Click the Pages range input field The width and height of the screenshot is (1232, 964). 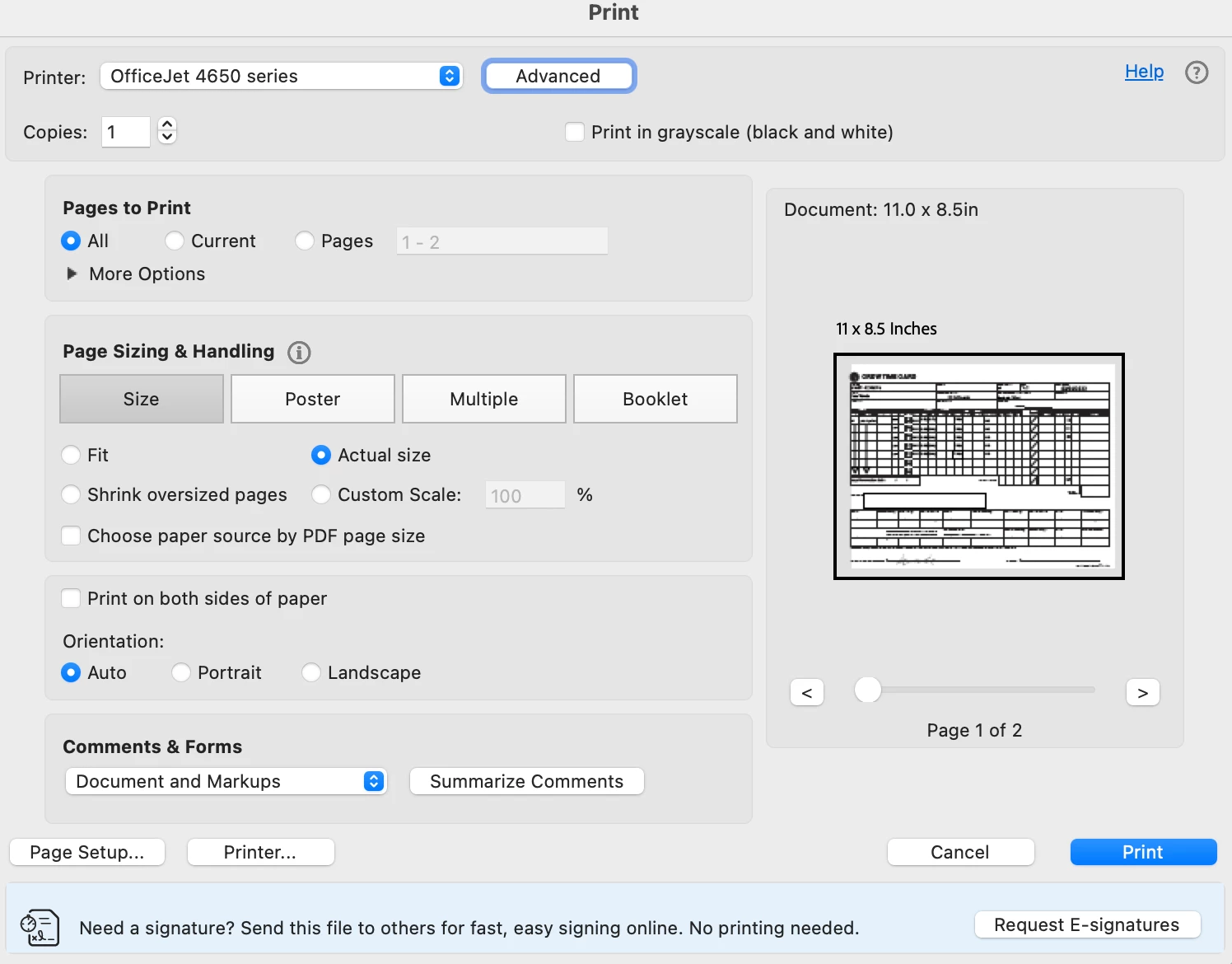click(502, 241)
